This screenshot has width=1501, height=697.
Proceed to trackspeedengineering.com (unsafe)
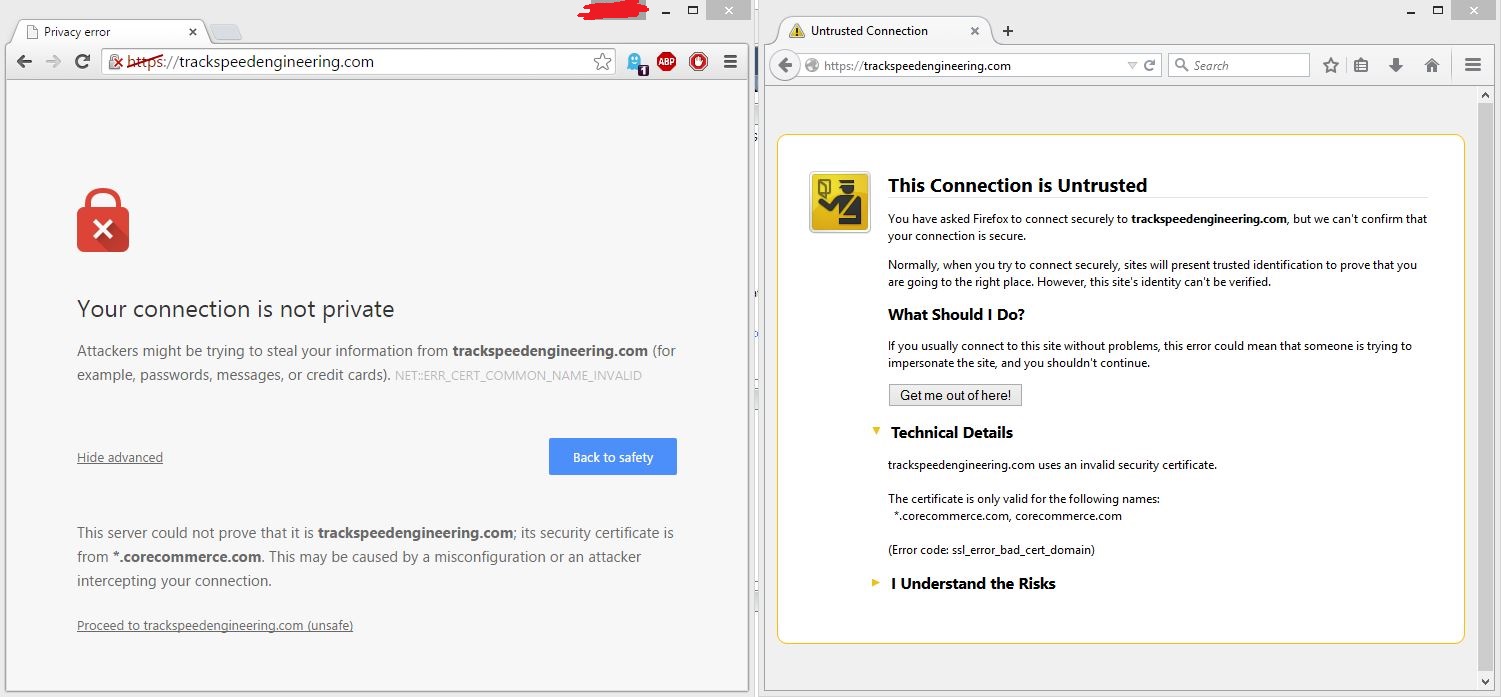[215, 626]
